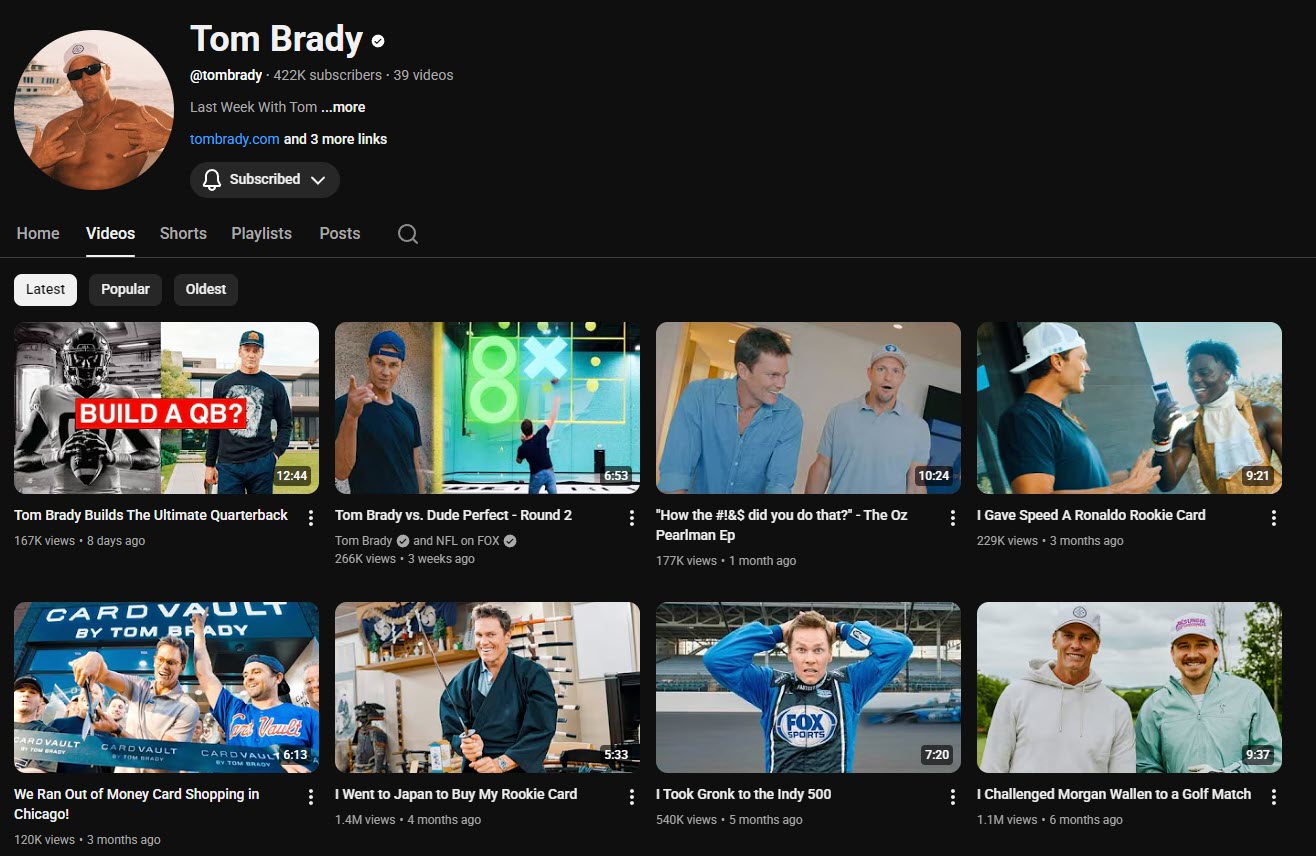Select the Videos tab
Image resolution: width=1316 pixels, height=856 pixels.
point(110,233)
